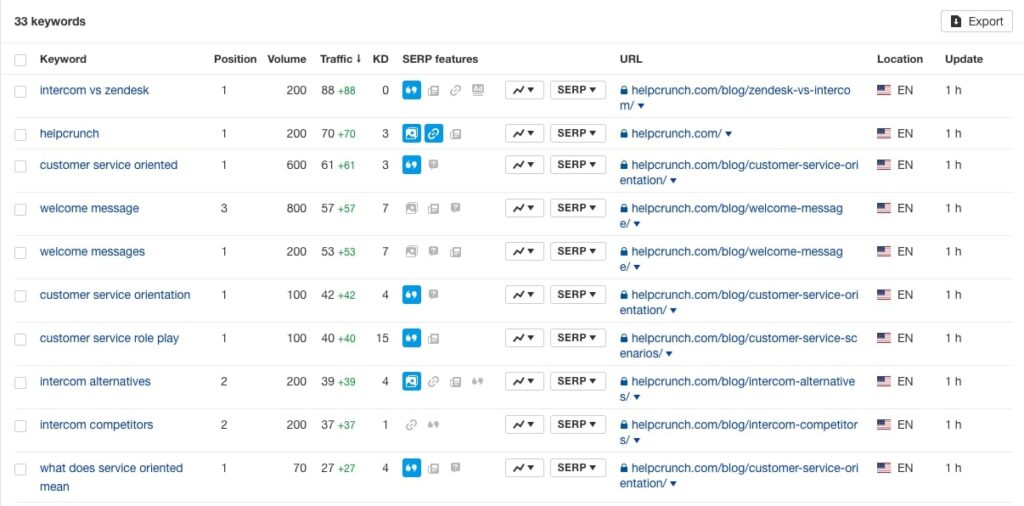Click ads icon in intercom vs zendesk row
1024x506 pixels.
coord(478,90)
